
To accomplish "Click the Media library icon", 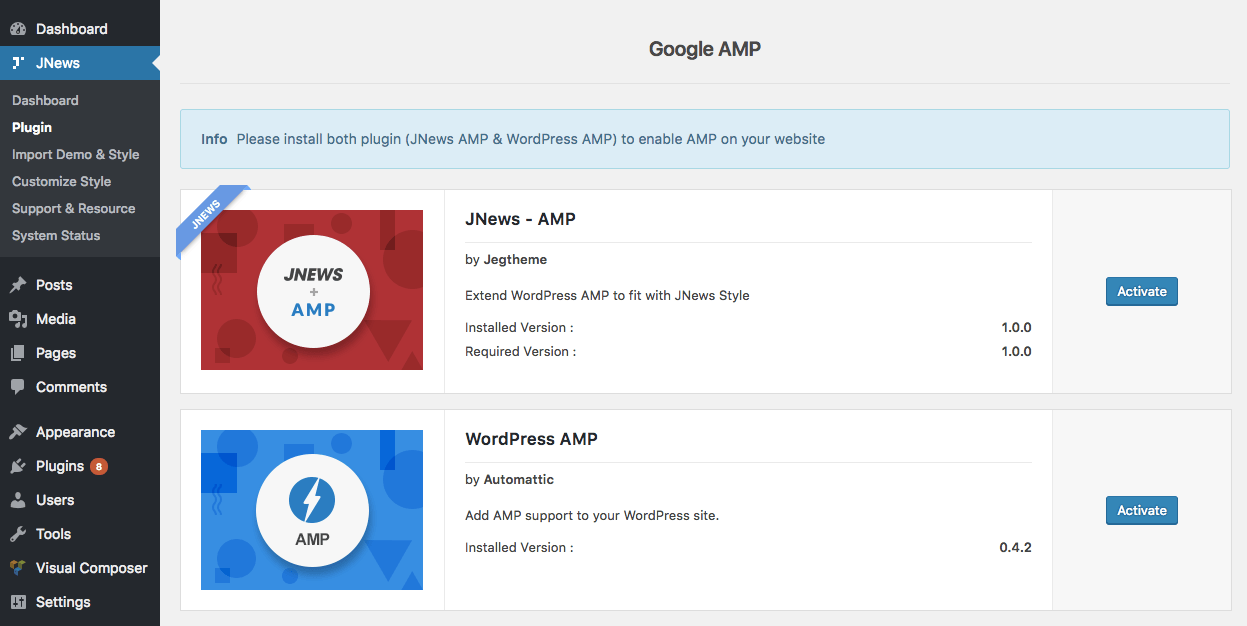I will [18, 319].
